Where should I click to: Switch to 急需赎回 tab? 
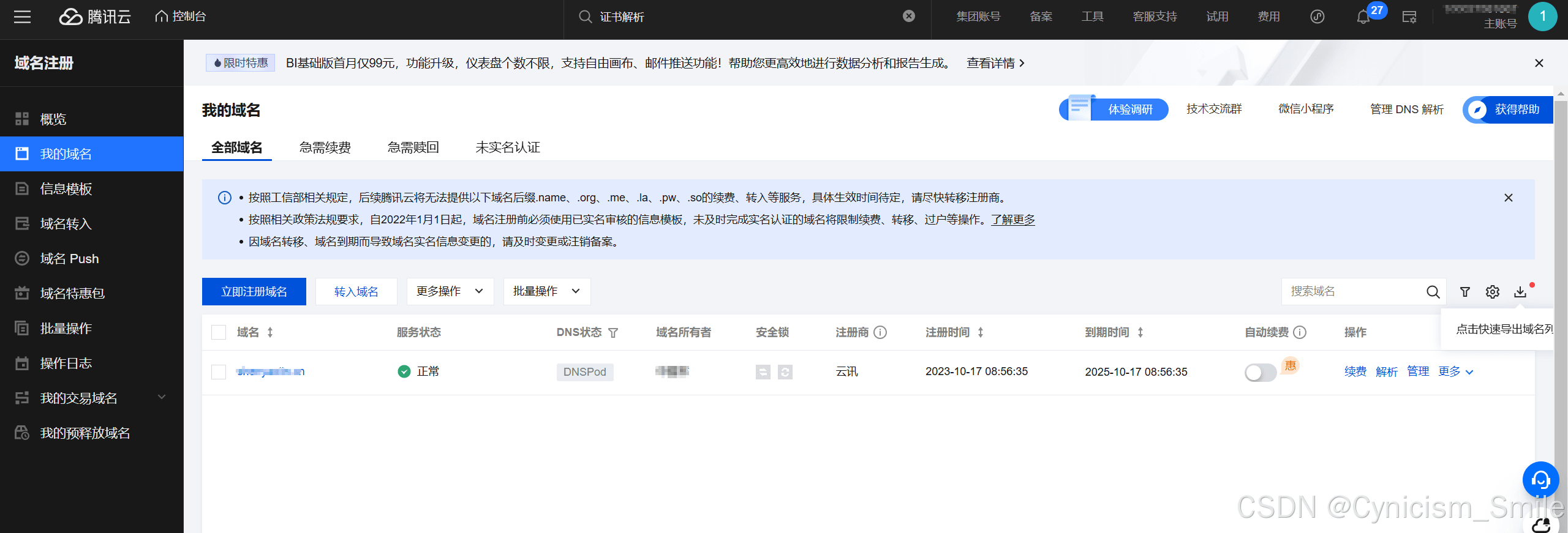[x=413, y=147]
